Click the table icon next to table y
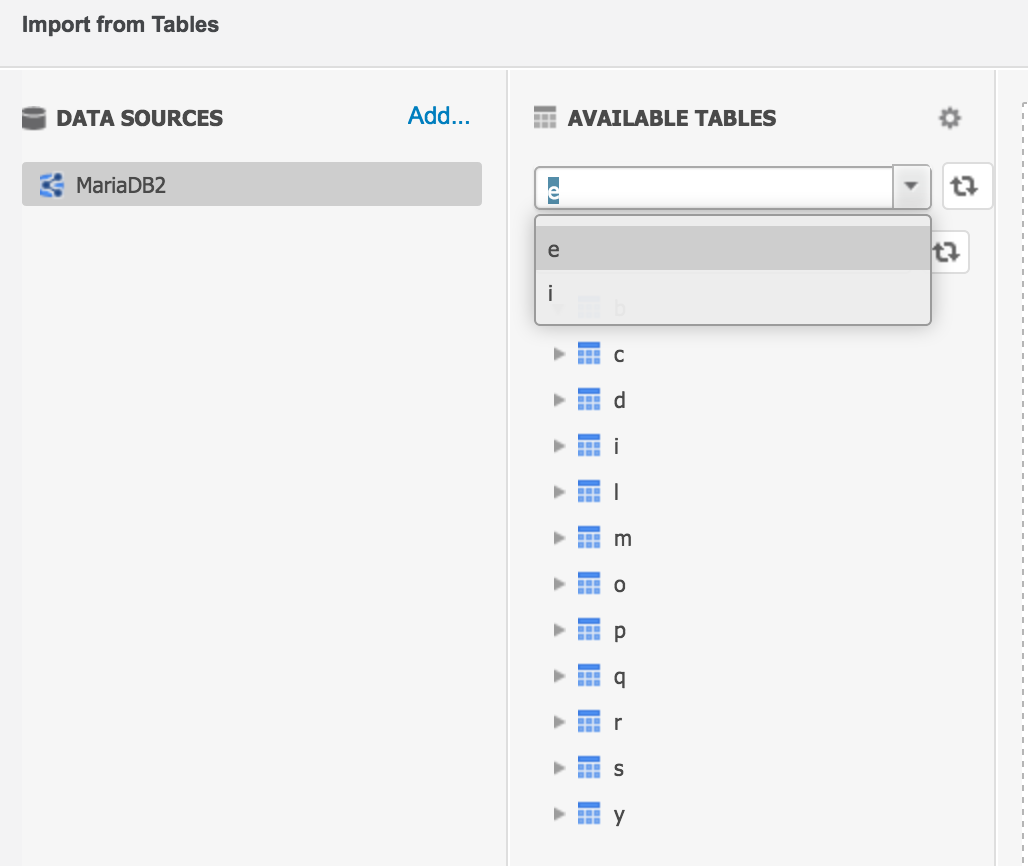This screenshot has width=1028, height=866. (589, 814)
